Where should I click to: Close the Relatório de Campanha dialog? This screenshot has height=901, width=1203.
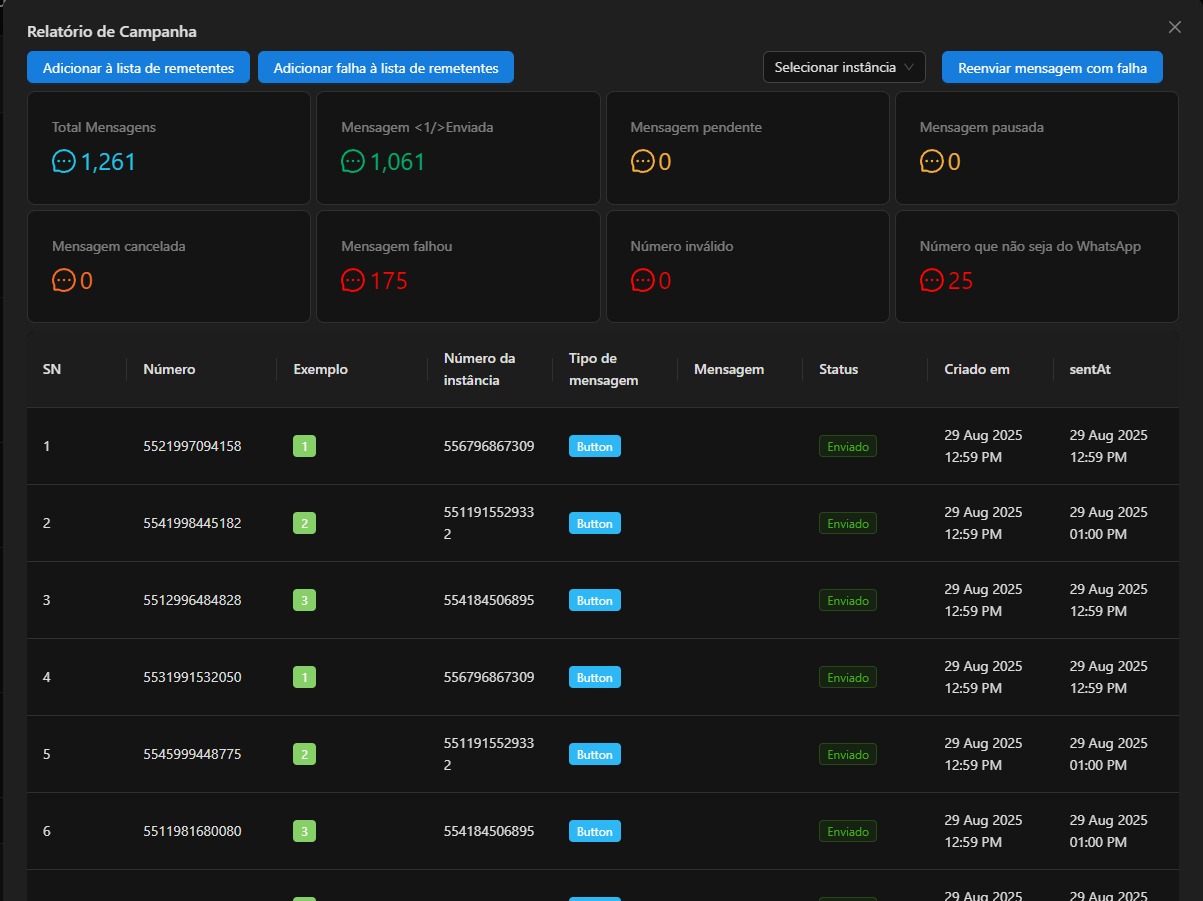tap(1174, 28)
